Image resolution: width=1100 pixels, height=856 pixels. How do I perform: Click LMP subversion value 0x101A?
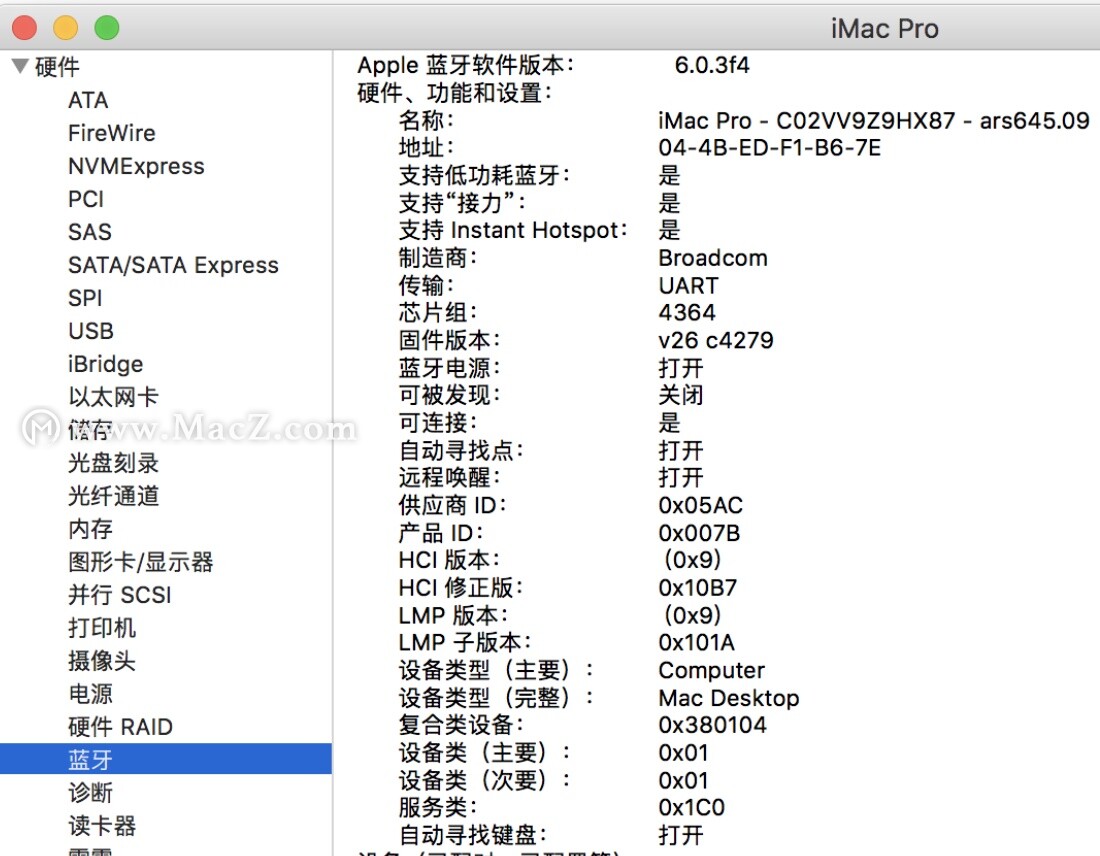(x=696, y=643)
